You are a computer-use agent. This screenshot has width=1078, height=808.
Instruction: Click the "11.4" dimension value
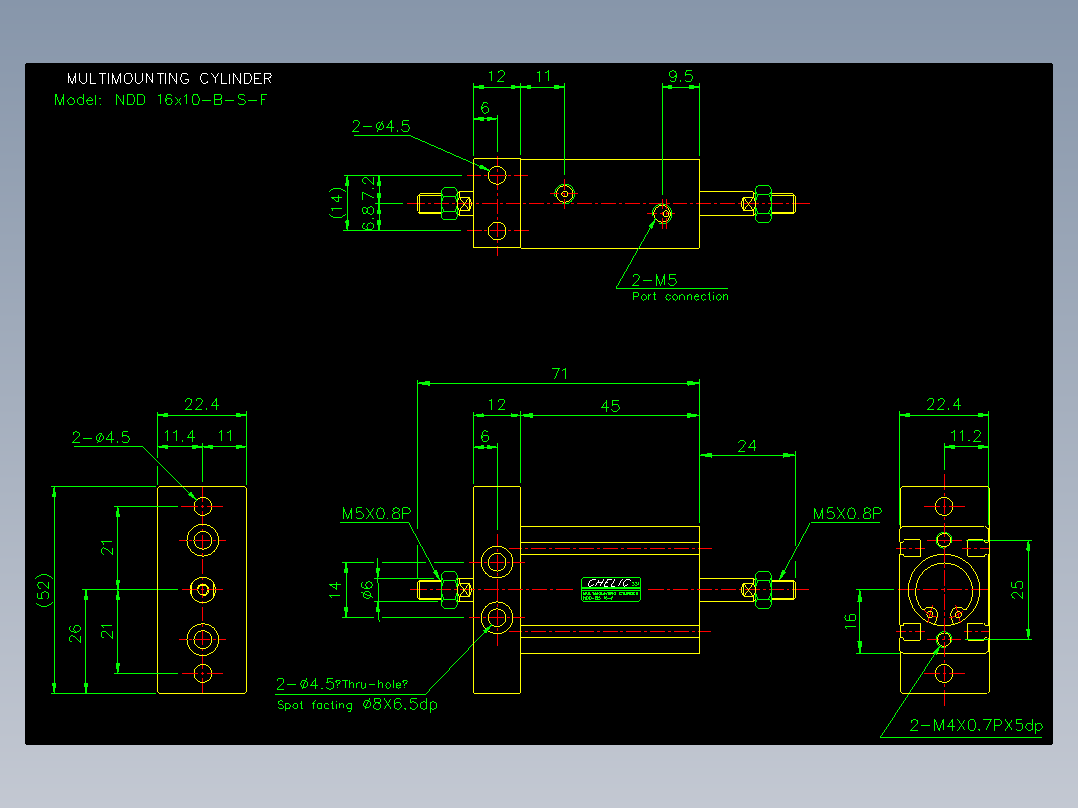point(179,436)
